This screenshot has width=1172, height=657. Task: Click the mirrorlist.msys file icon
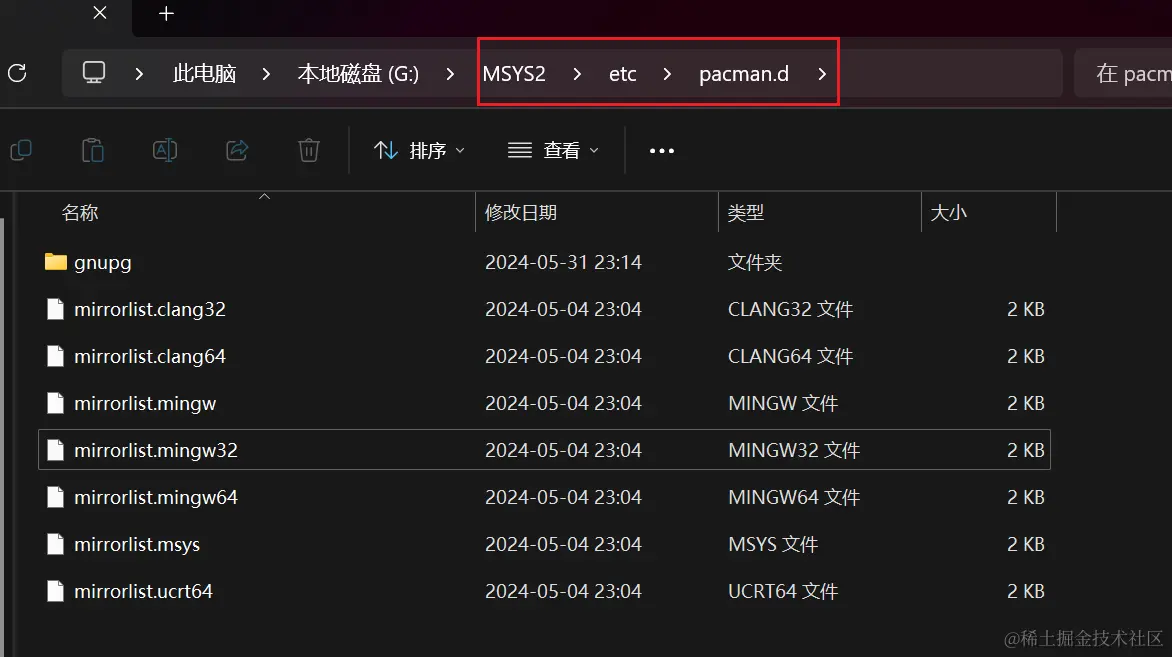(55, 544)
